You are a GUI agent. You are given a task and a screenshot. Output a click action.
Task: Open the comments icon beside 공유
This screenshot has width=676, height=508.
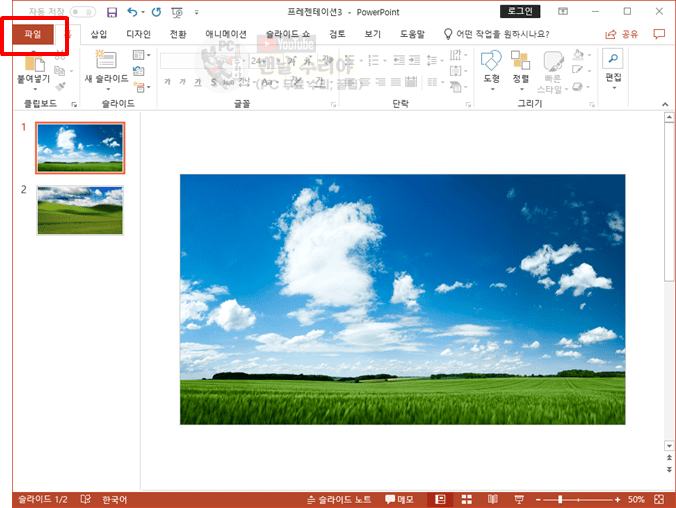(658, 34)
